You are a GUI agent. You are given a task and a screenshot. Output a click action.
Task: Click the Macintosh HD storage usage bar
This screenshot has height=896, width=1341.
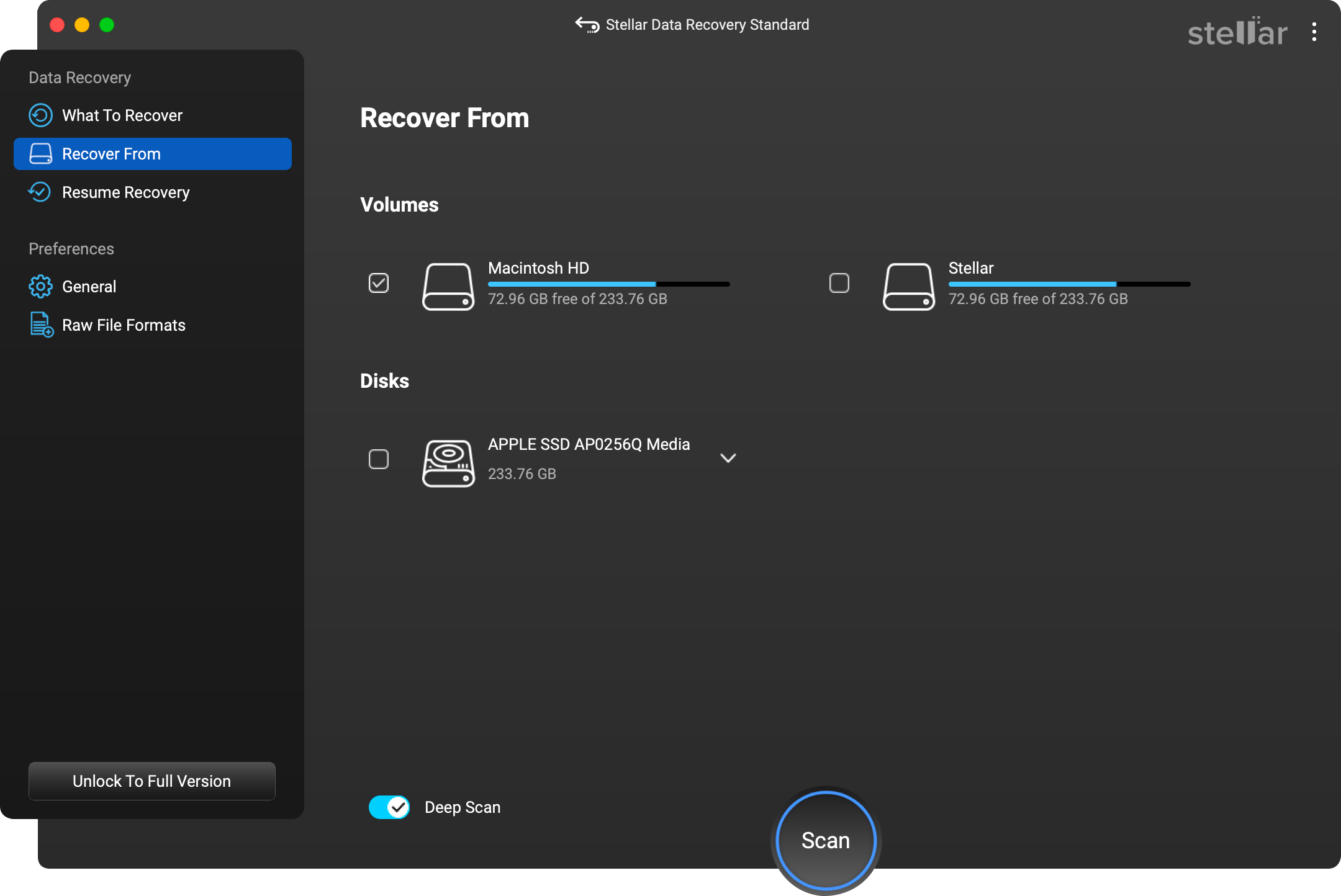pos(608,284)
